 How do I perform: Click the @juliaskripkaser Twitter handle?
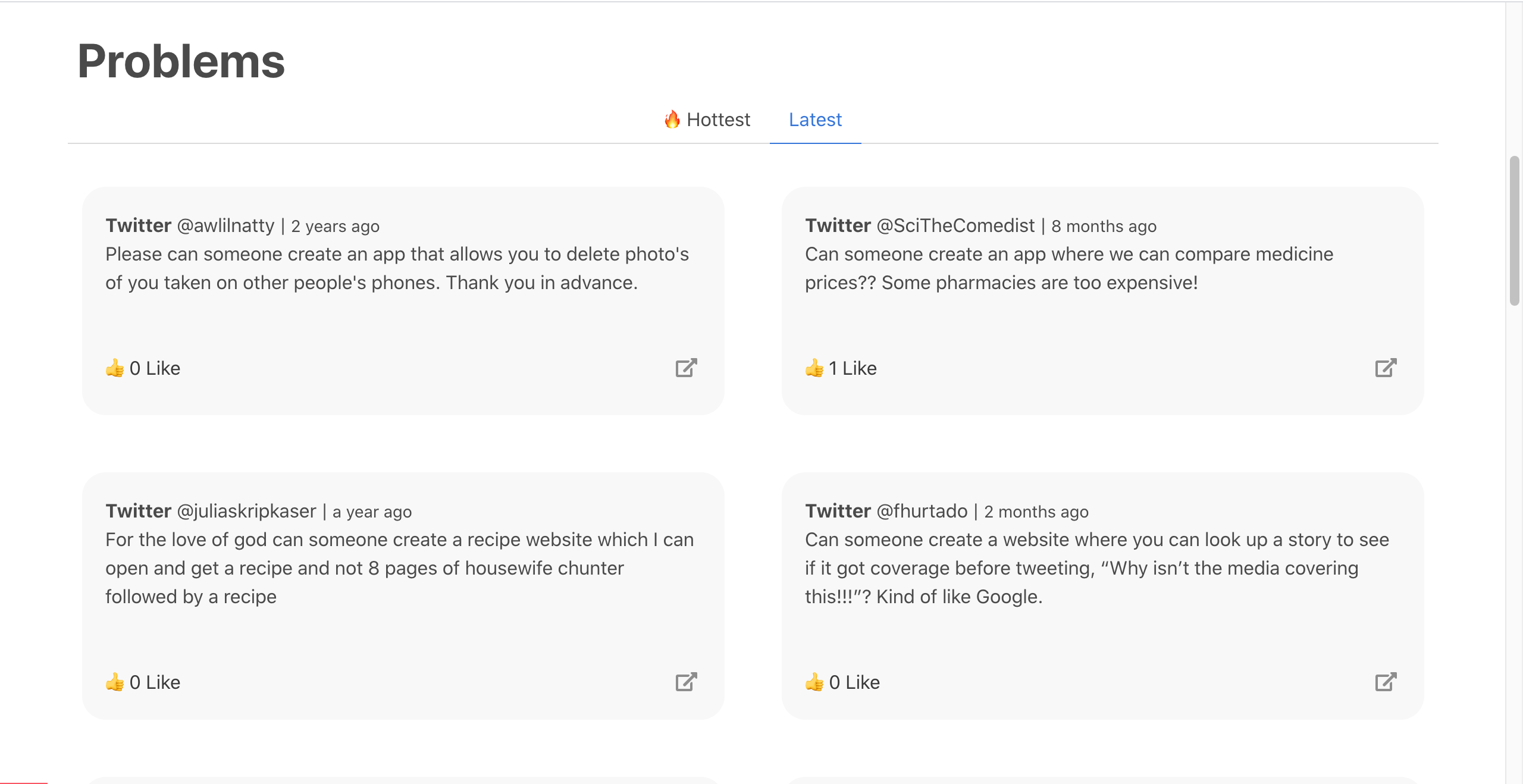tap(246, 511)
